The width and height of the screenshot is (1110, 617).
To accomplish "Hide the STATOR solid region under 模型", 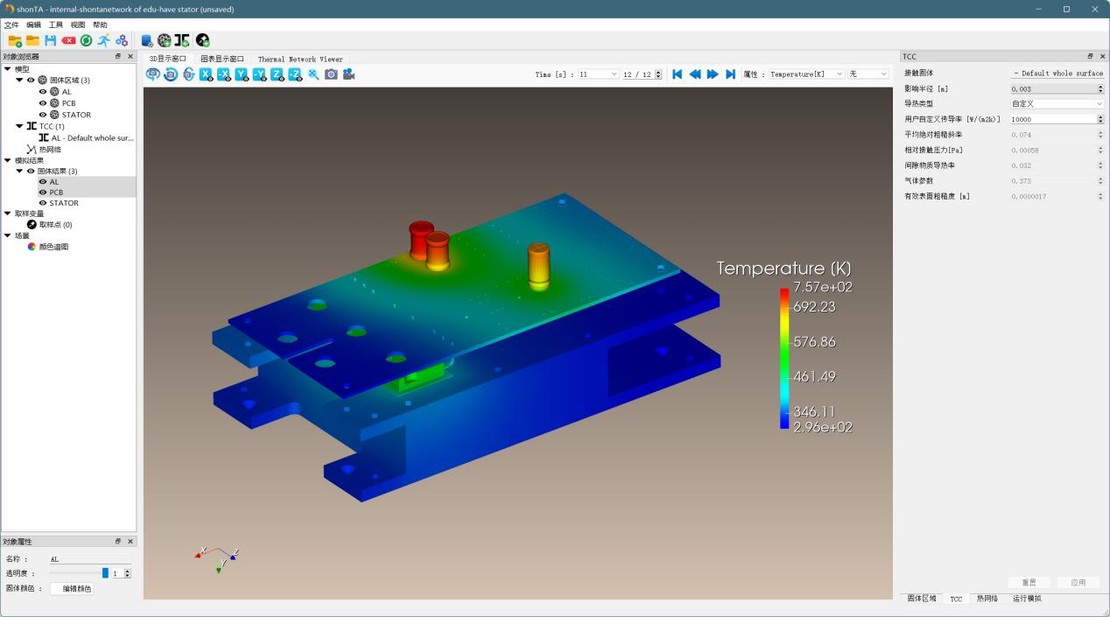I will 43,115.
